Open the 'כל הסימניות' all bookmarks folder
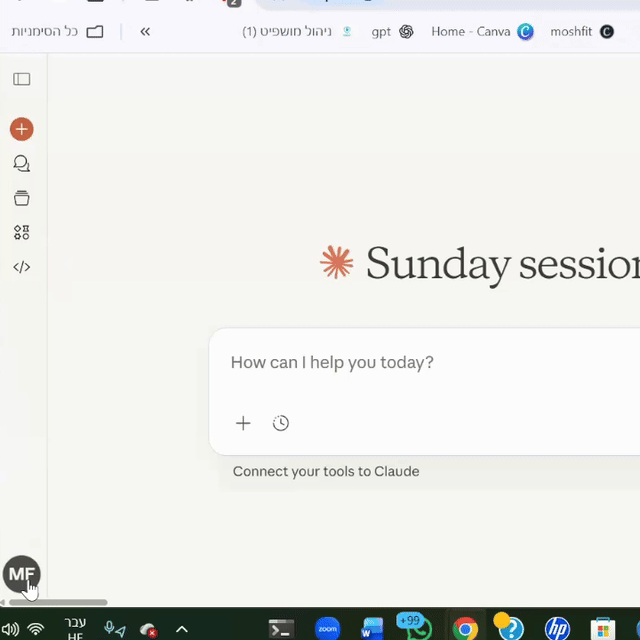The image size is (640, 640). (x=58, y=32)
